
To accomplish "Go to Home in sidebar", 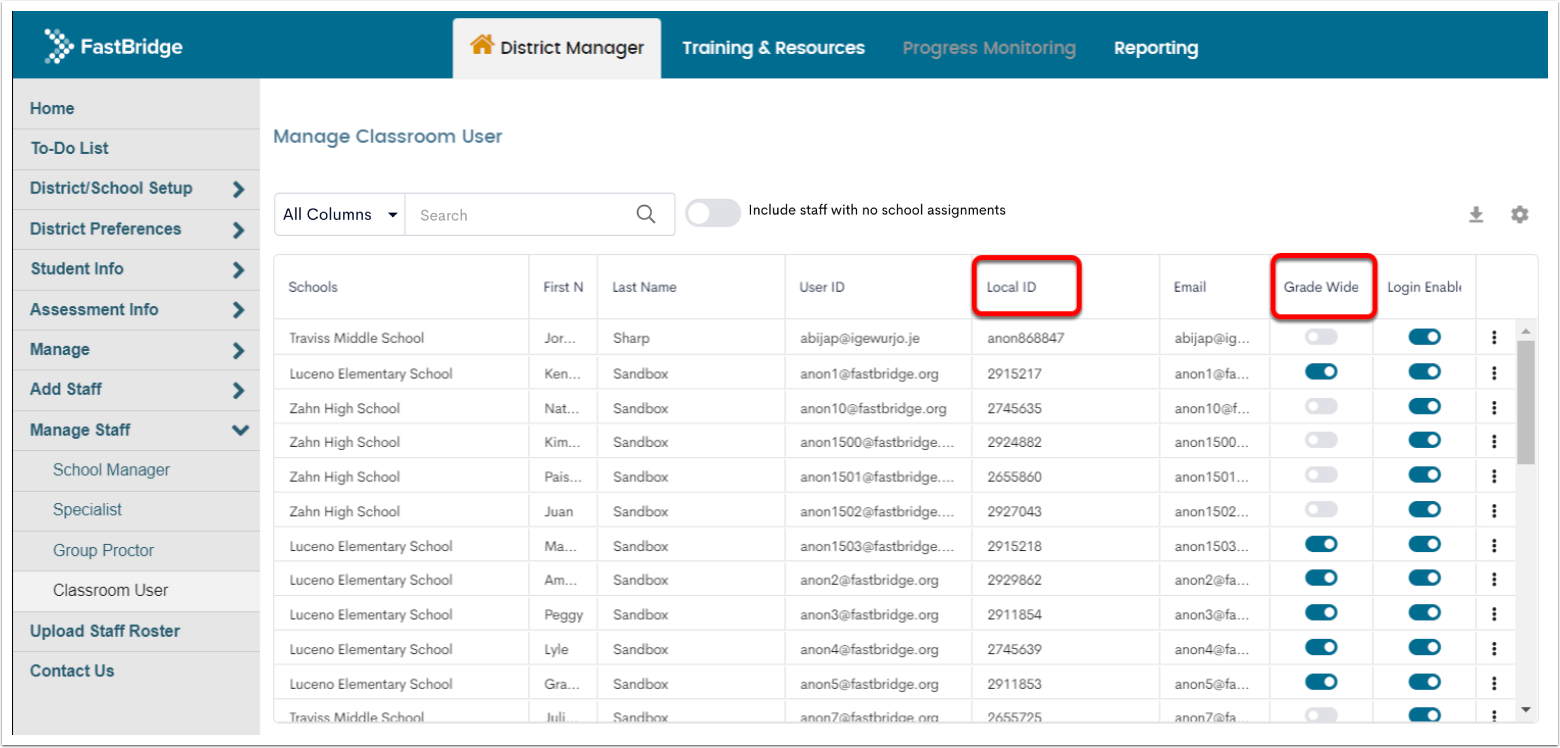I will pos(136,108).
